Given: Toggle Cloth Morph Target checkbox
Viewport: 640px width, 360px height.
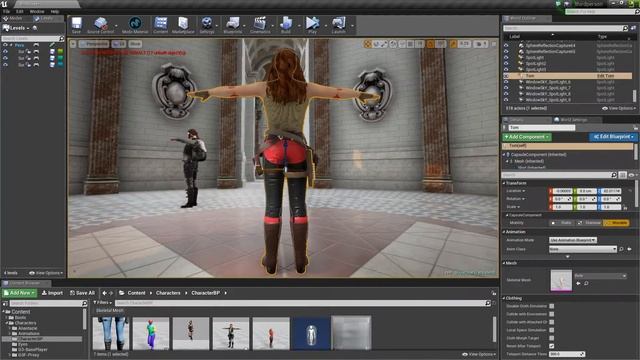Looking at the screenshot, I should pos(551,338).
